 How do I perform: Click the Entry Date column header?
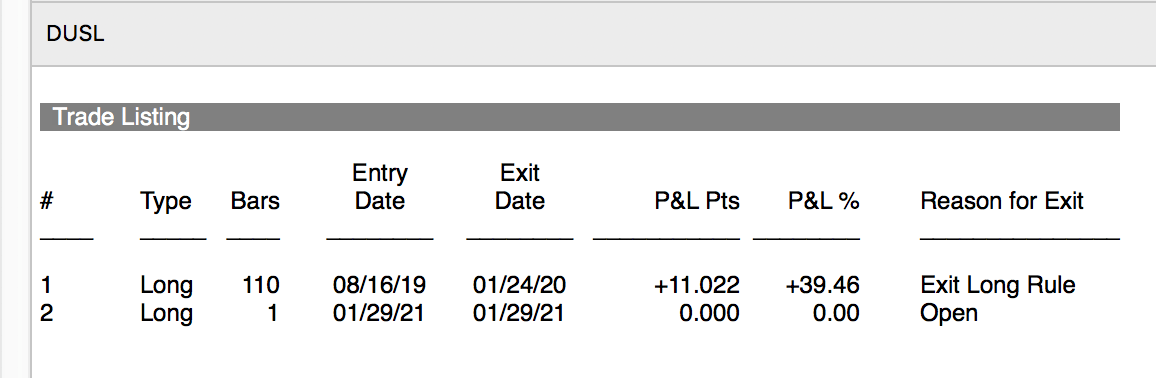(380, 187)
